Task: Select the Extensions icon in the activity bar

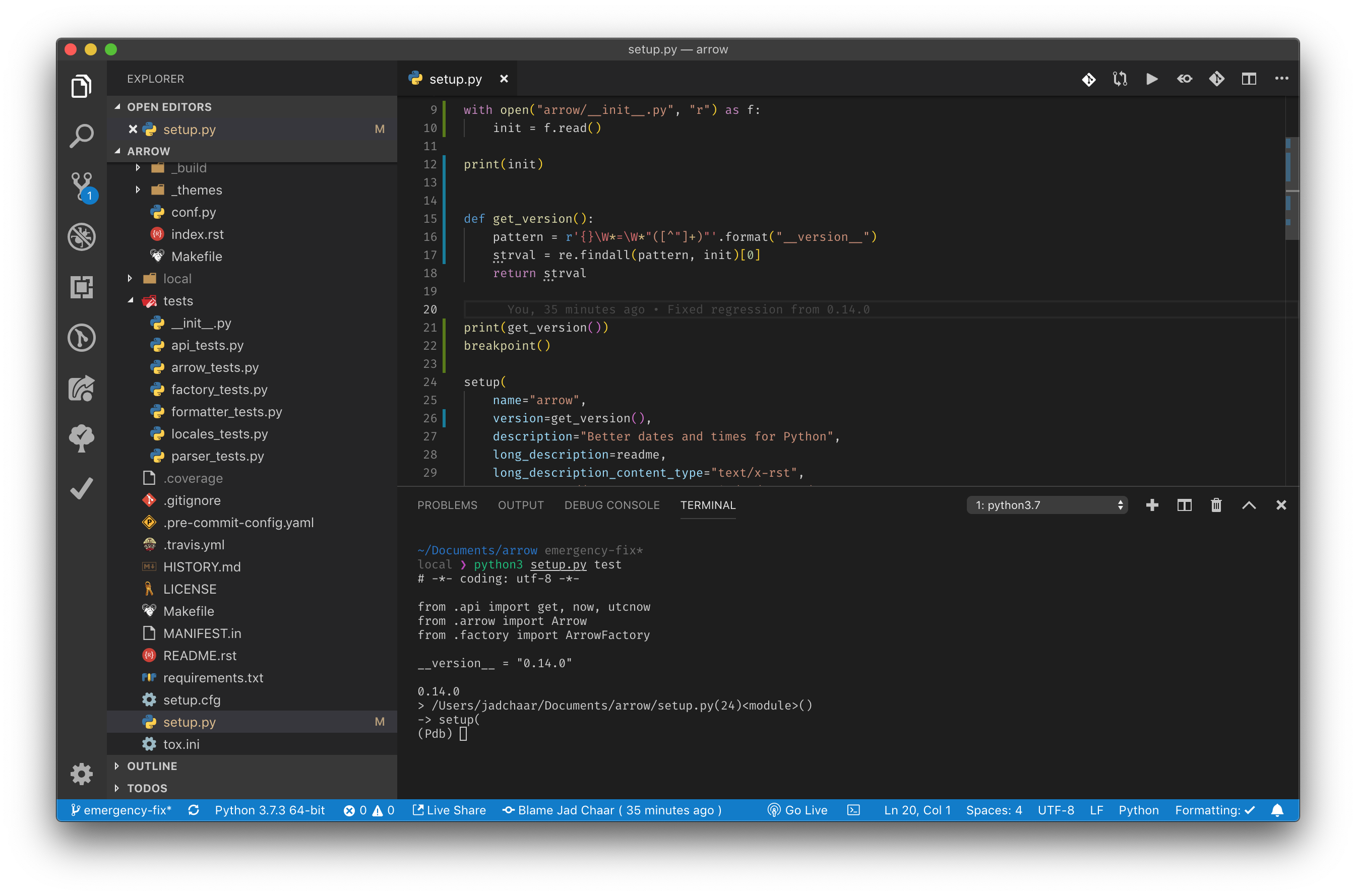Action: click(x=82, y=287)
